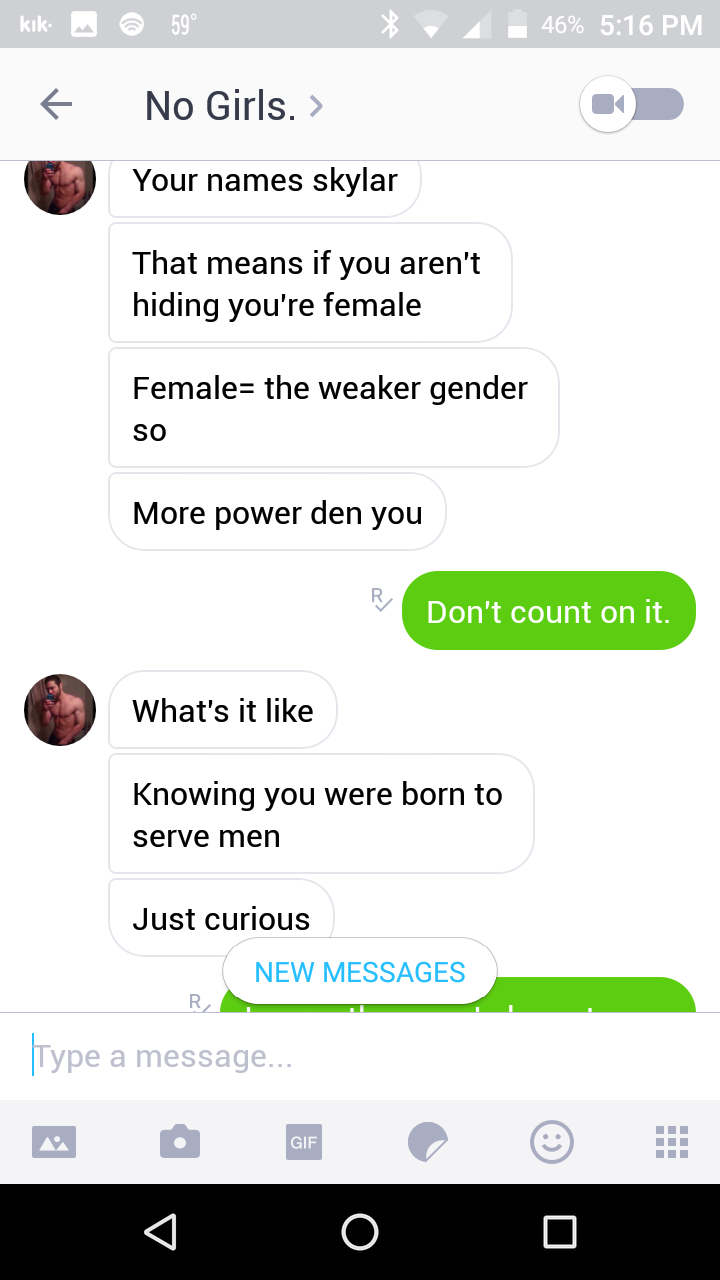Open the sticker icon
Screen dimensions: 720x1280
[x=428, y=1141]
